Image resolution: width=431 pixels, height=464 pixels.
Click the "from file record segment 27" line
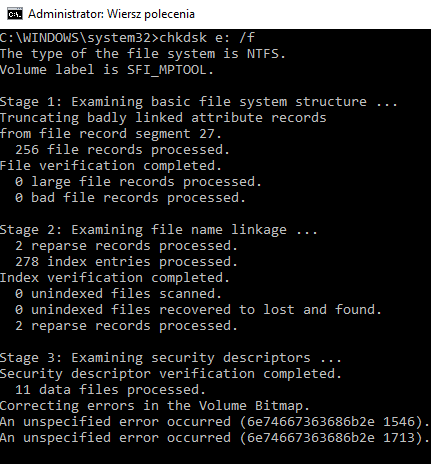(111, 134)
